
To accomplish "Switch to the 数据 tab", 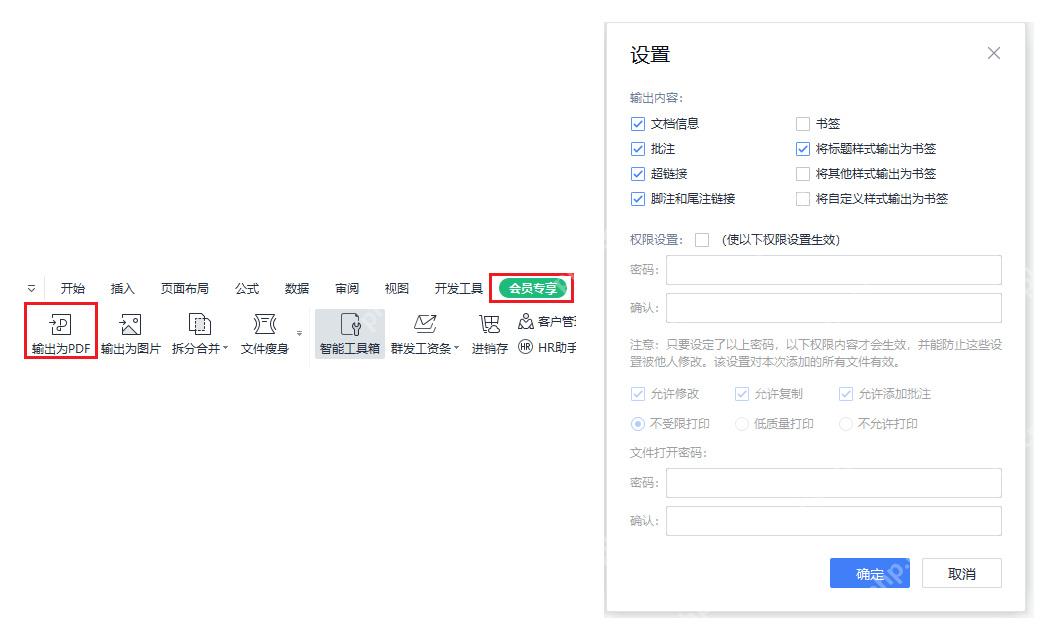I will [x=297, y=288].
